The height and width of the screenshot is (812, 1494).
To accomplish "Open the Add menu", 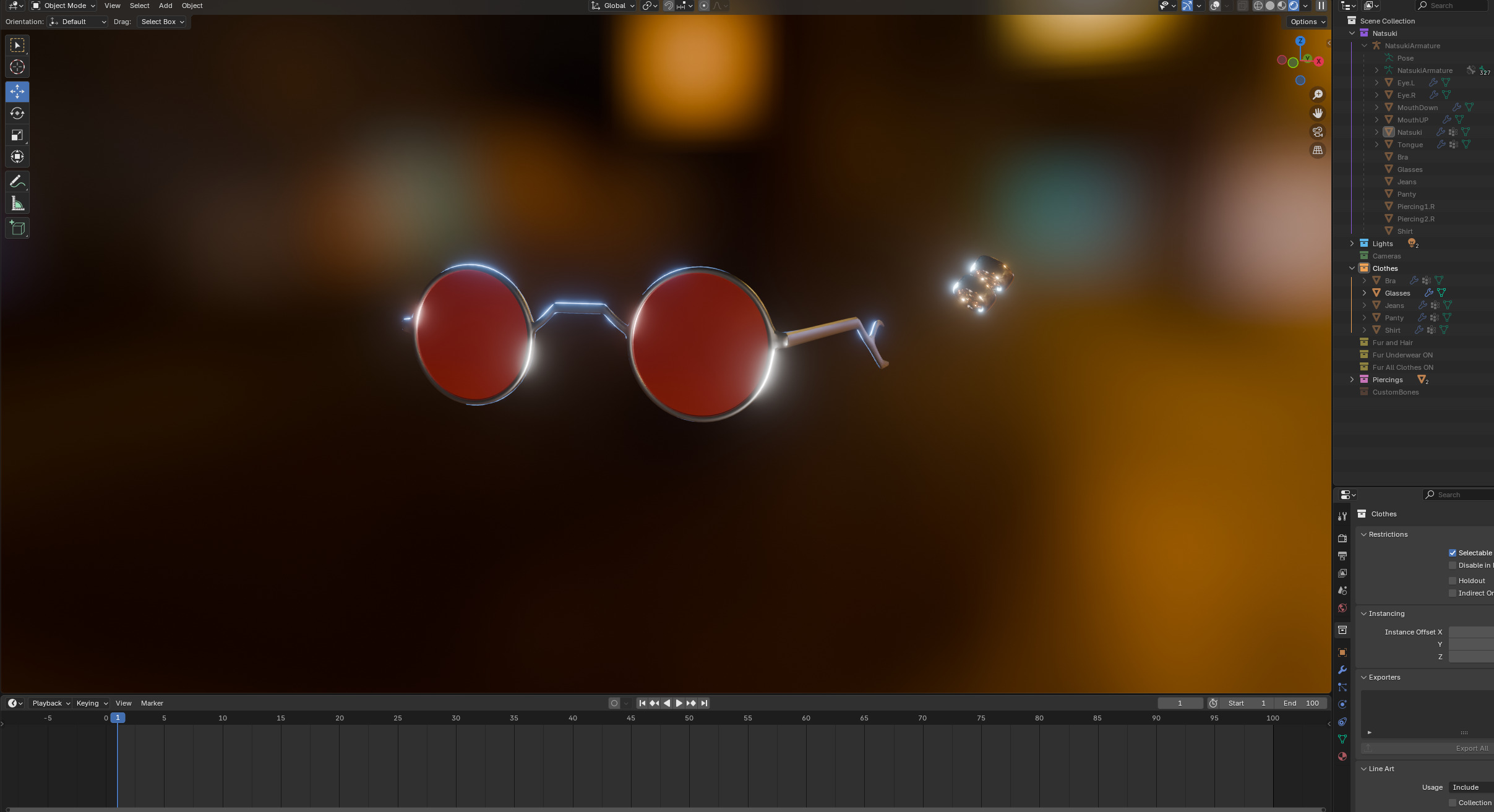I will [165, 6].
